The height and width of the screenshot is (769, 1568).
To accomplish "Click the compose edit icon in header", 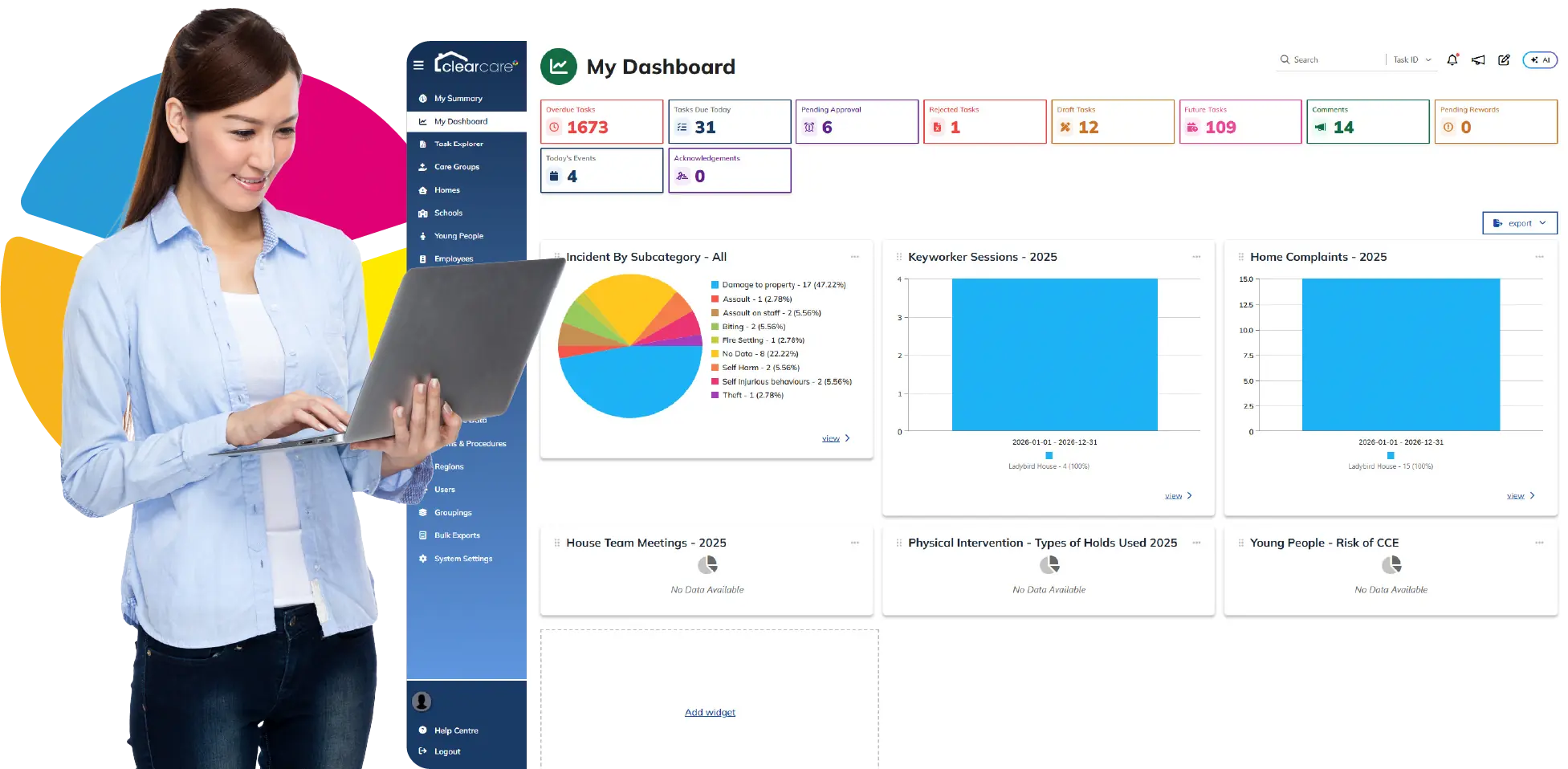I will pos(1504,59).
